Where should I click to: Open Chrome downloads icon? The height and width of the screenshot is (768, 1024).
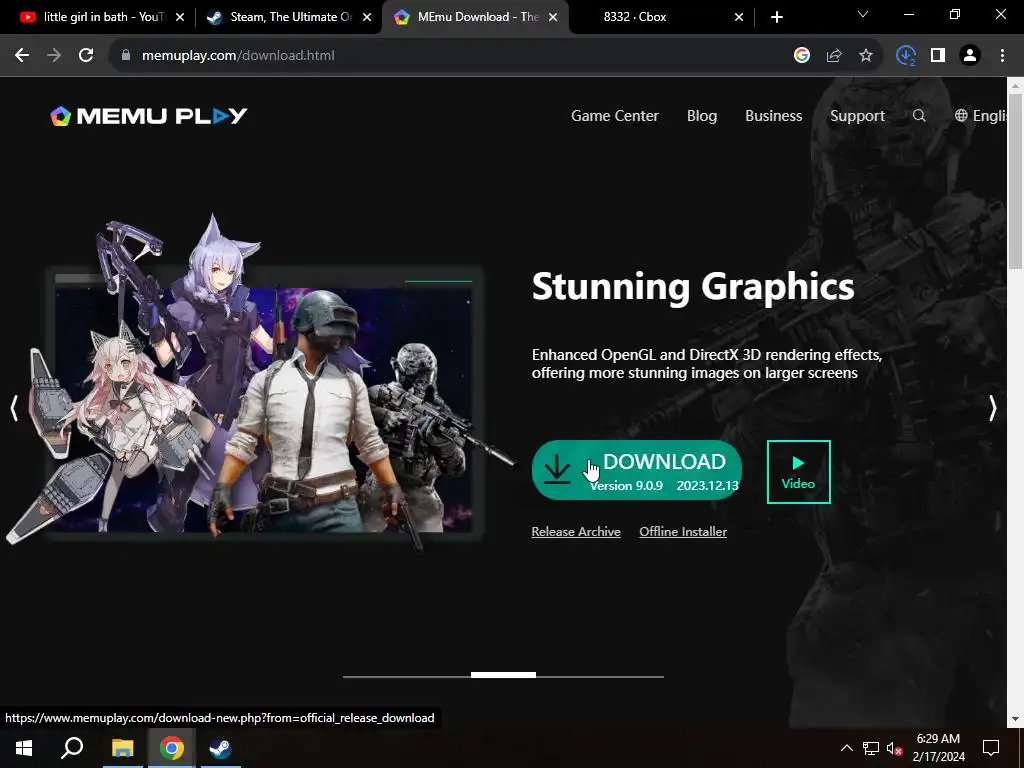pyautogui.click(x=906, y=56)
